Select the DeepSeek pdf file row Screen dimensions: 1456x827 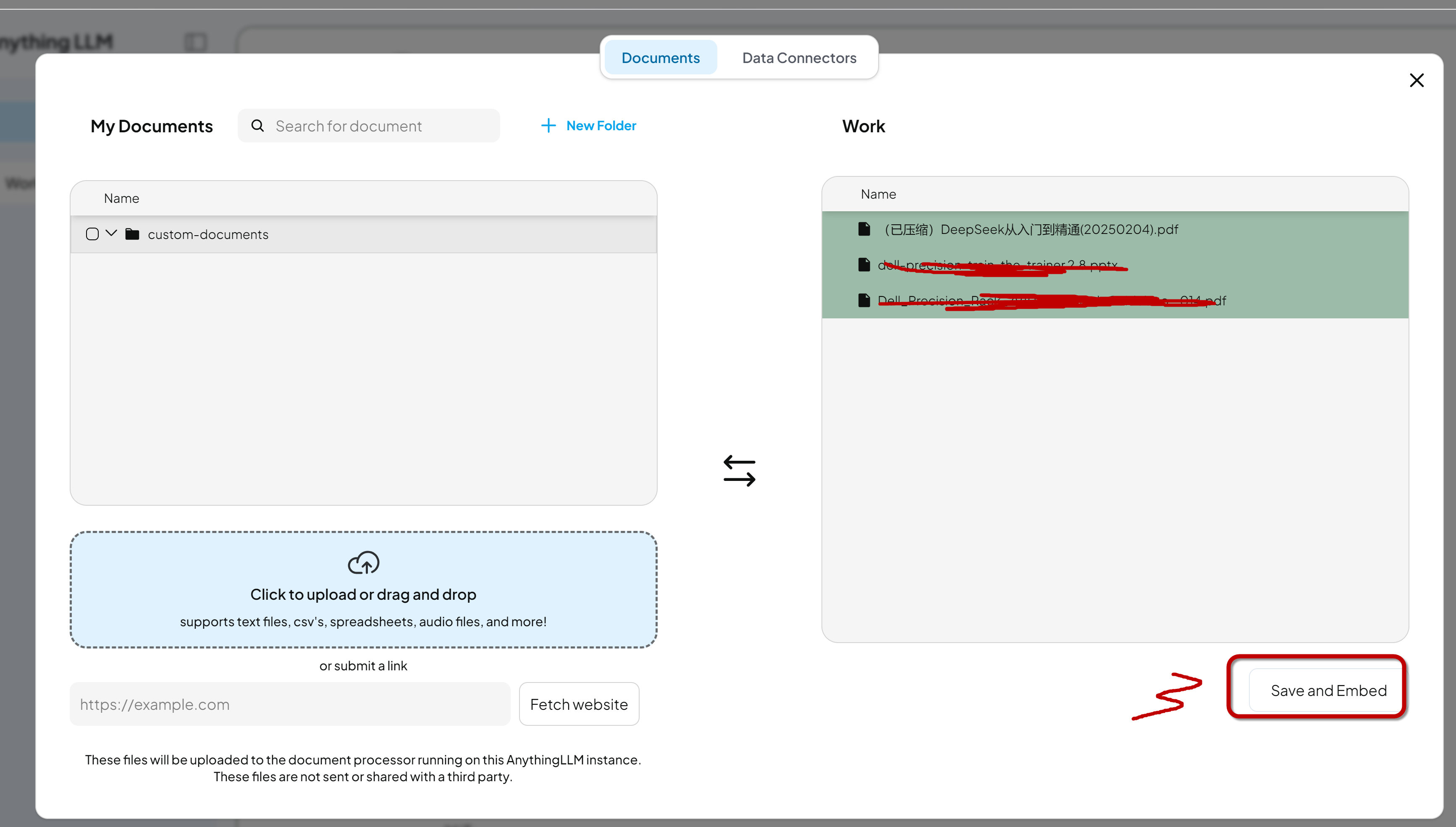(x=1115, y=229)
